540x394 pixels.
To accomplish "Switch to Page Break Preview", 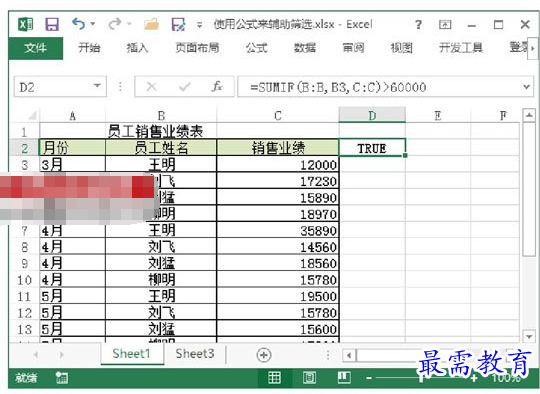I will click(344, 377).
